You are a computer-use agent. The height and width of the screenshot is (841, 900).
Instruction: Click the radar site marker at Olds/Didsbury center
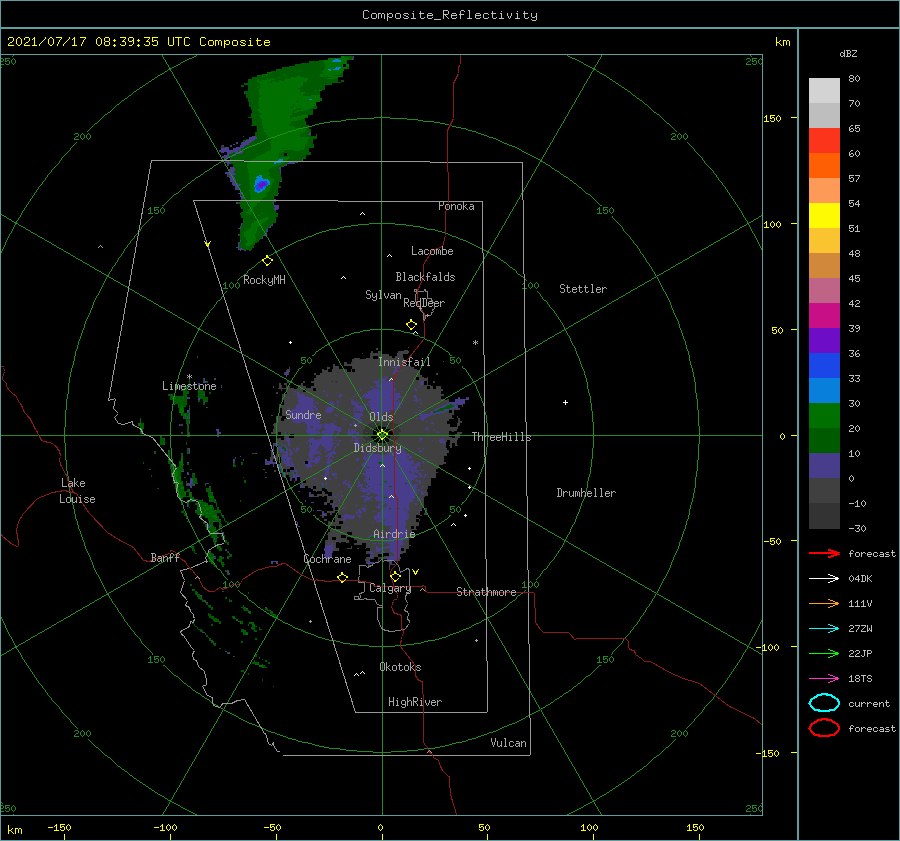382,435
